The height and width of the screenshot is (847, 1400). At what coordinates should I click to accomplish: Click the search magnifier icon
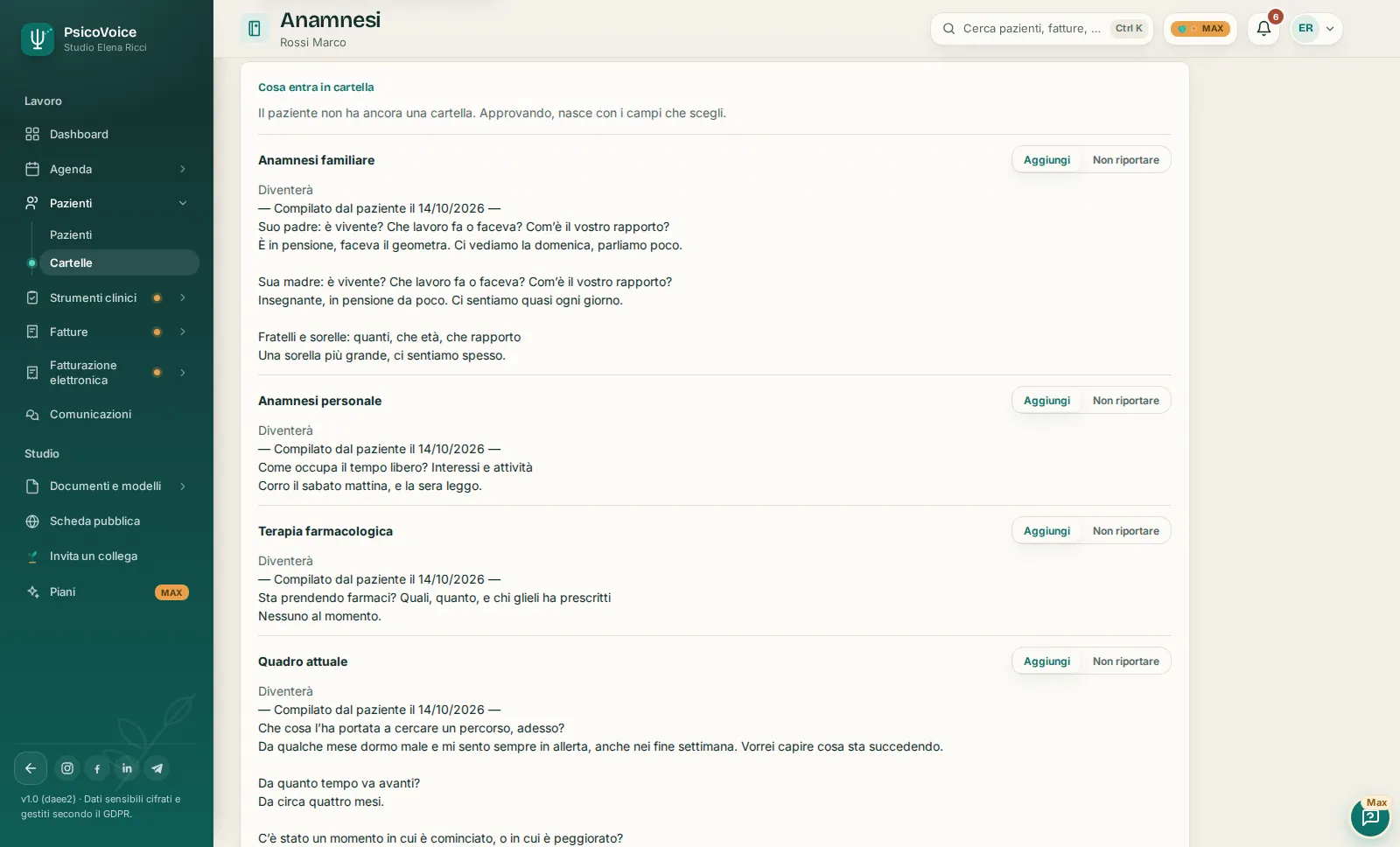(948, 29)
